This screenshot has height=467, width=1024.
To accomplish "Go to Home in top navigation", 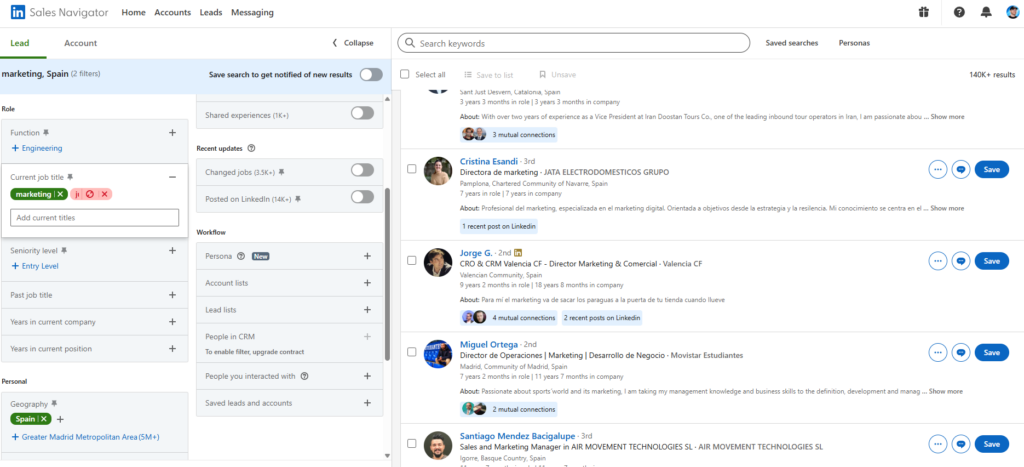I will pos(133,12).
